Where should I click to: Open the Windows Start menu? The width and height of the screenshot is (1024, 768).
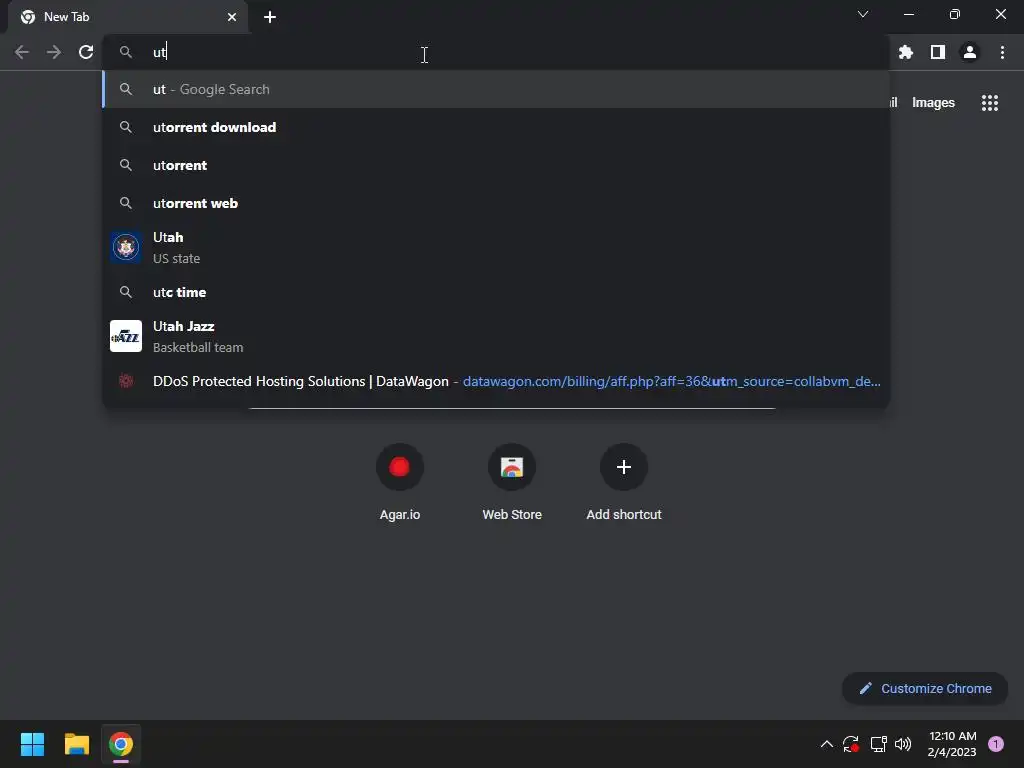click(x=32, y=744)
